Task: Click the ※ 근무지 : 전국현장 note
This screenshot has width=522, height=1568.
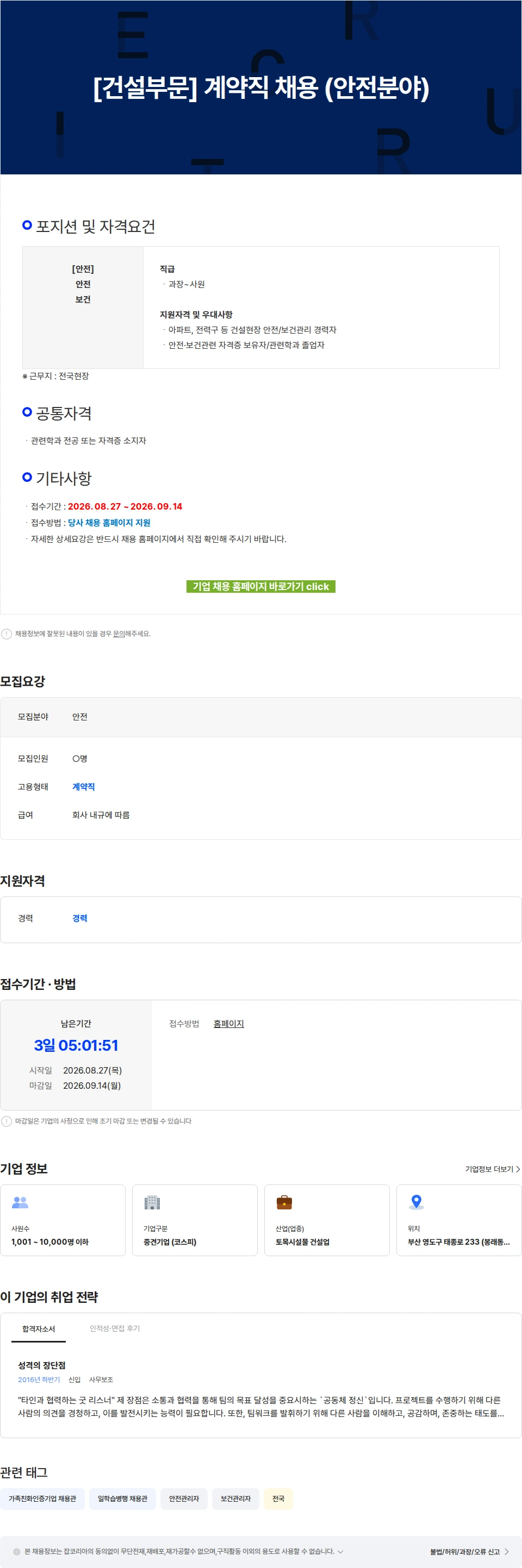Action: (55, 376)
